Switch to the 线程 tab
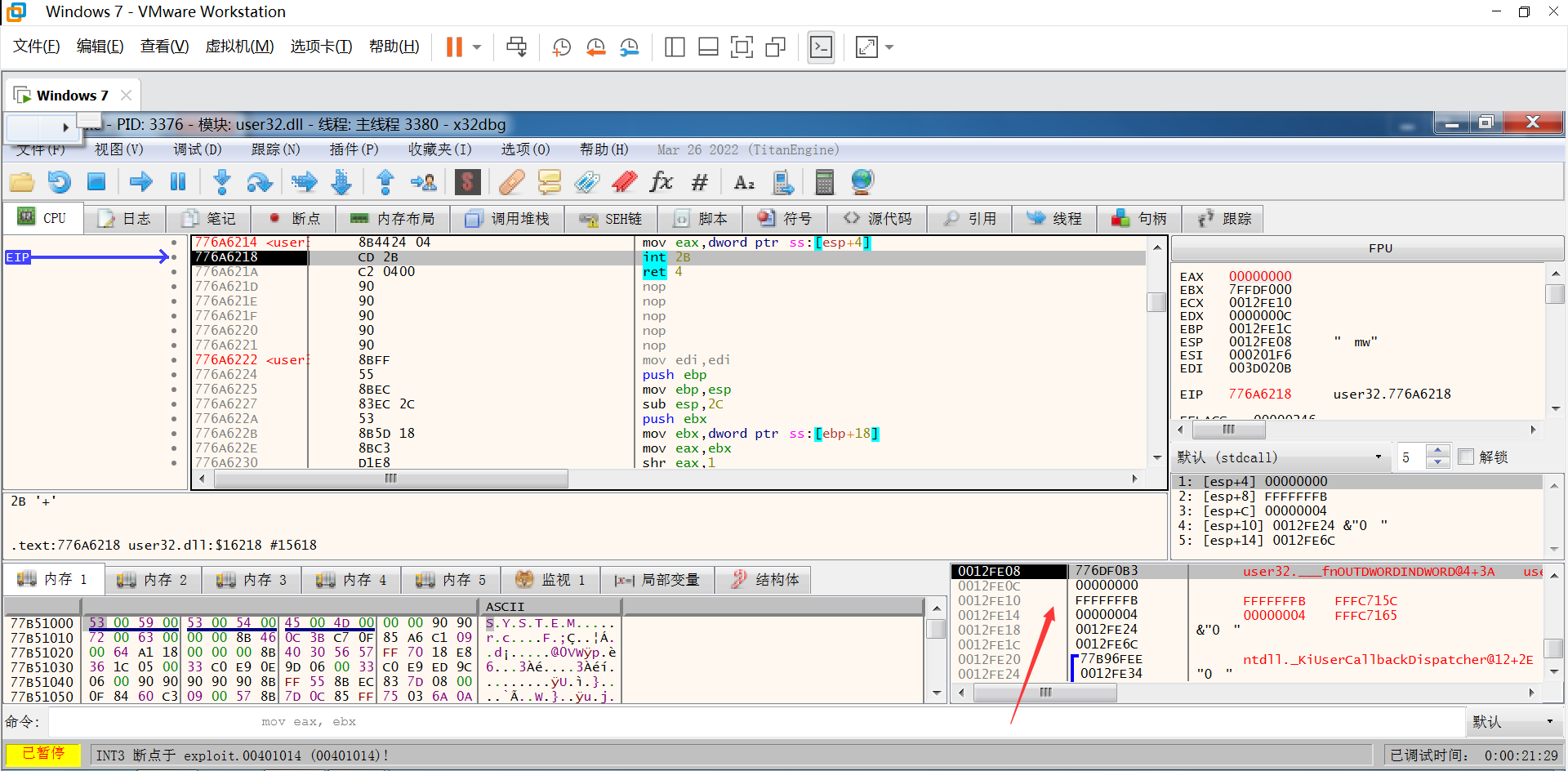 [x=1054, y=219]
